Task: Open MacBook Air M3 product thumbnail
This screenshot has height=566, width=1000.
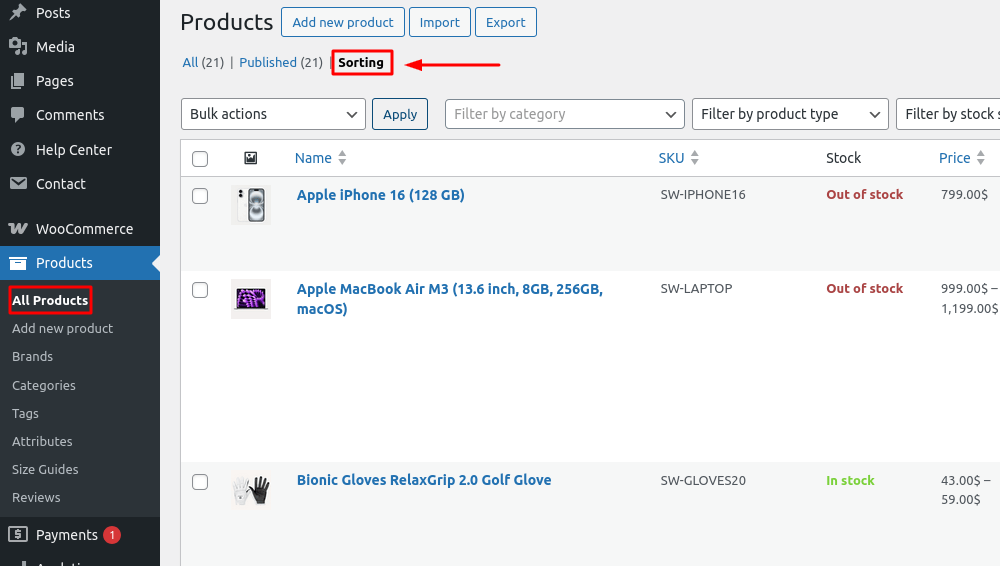Action: coord(251,299)
